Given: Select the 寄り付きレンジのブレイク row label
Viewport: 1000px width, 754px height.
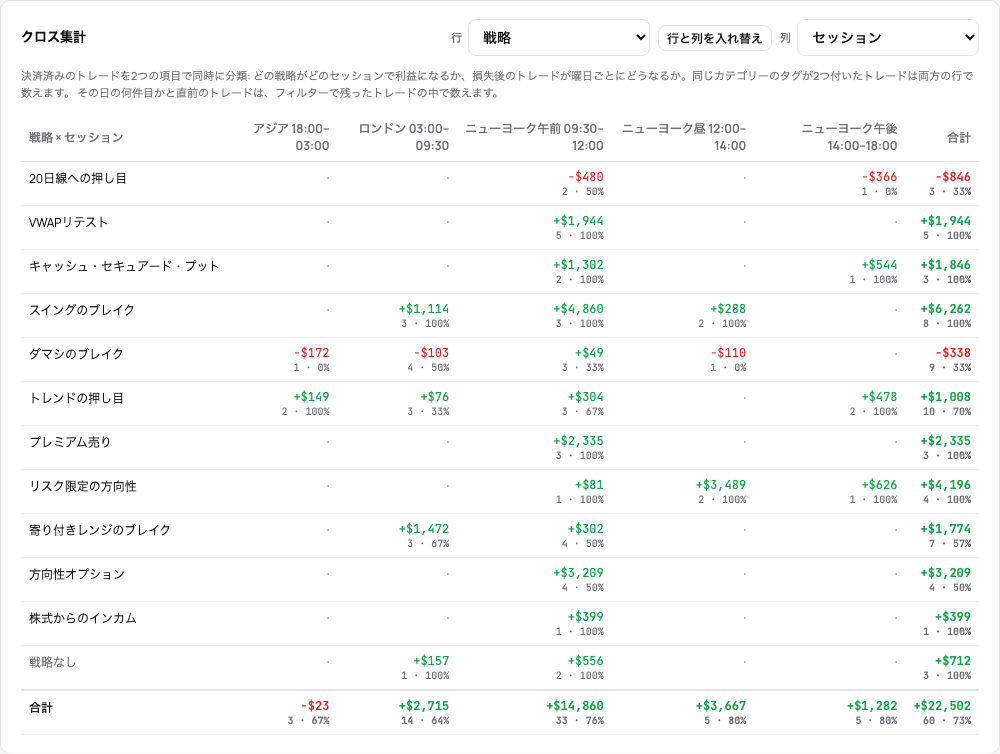Looking at the screenshot, I should pyautogui.click(x=99, y=530).
